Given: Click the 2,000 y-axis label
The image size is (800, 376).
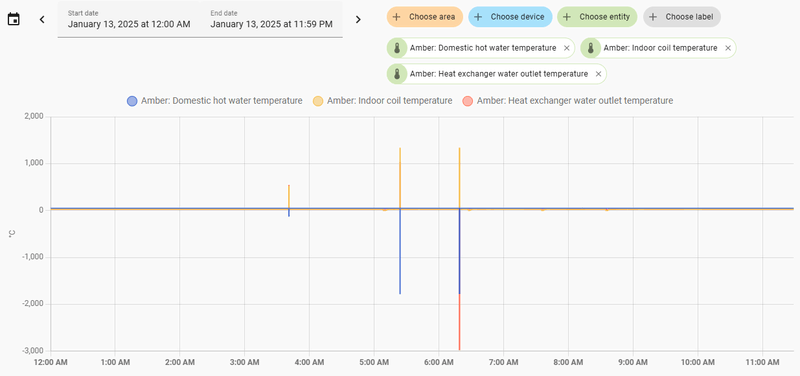Looking at the screenshot, I should pos(35,117).
